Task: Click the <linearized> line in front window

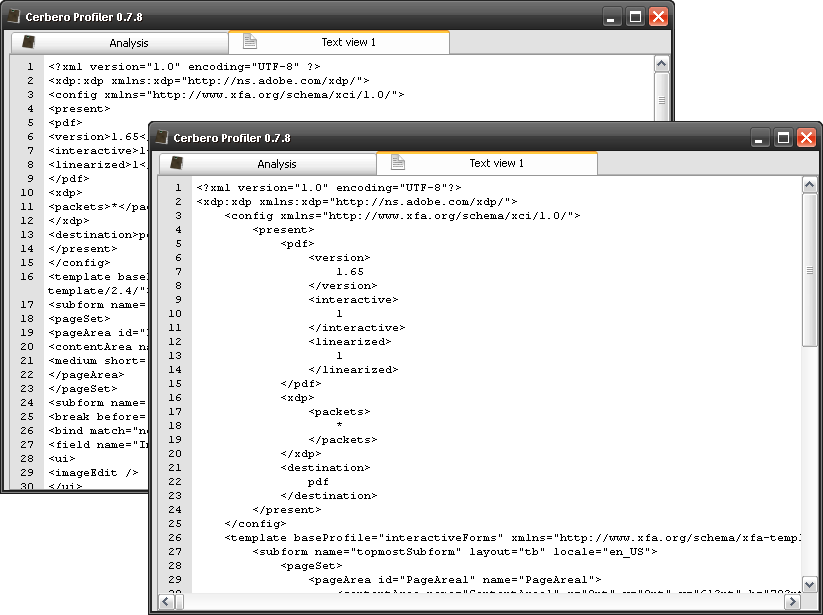Action: (350, 342)
